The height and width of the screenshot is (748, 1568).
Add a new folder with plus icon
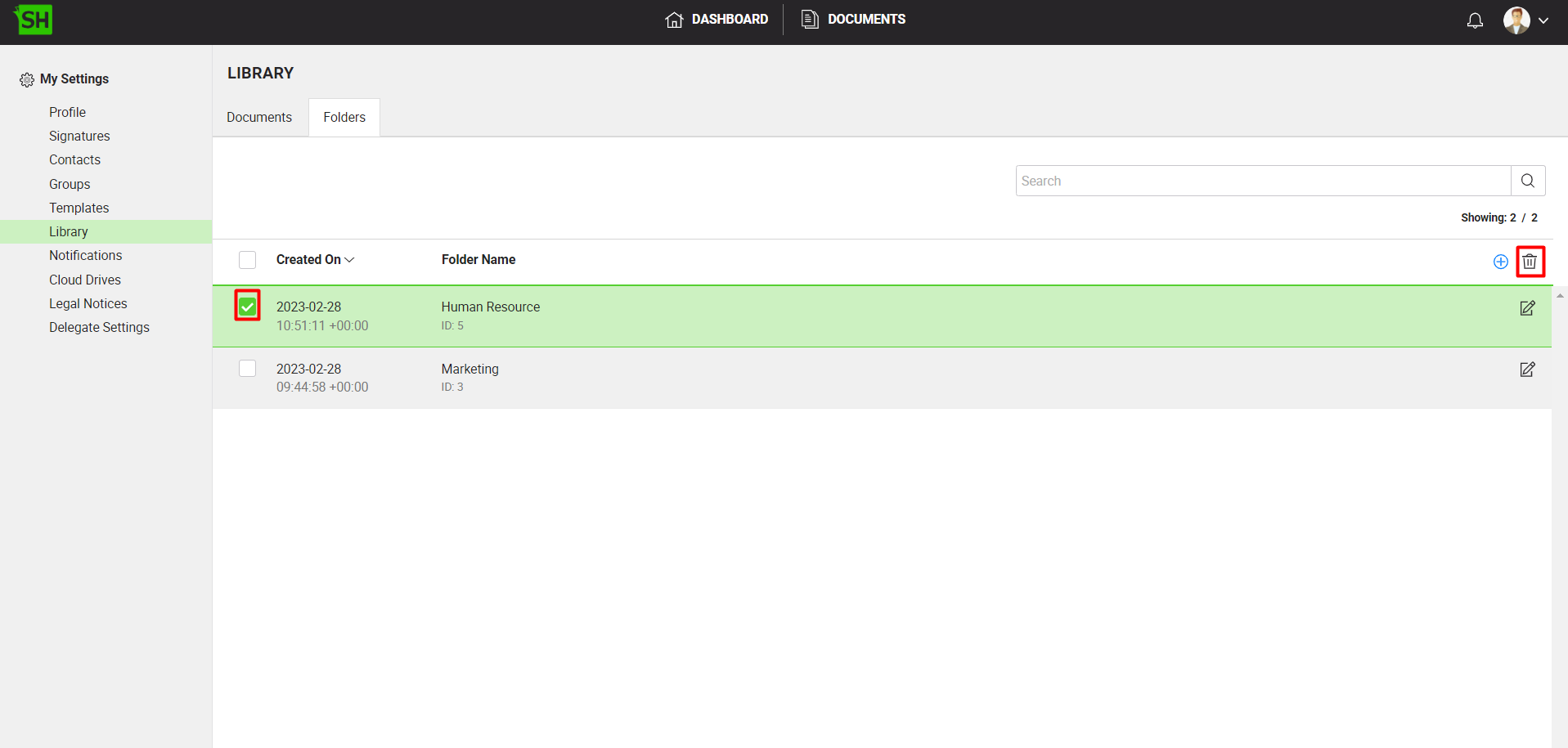click(x=1500, y=262)
